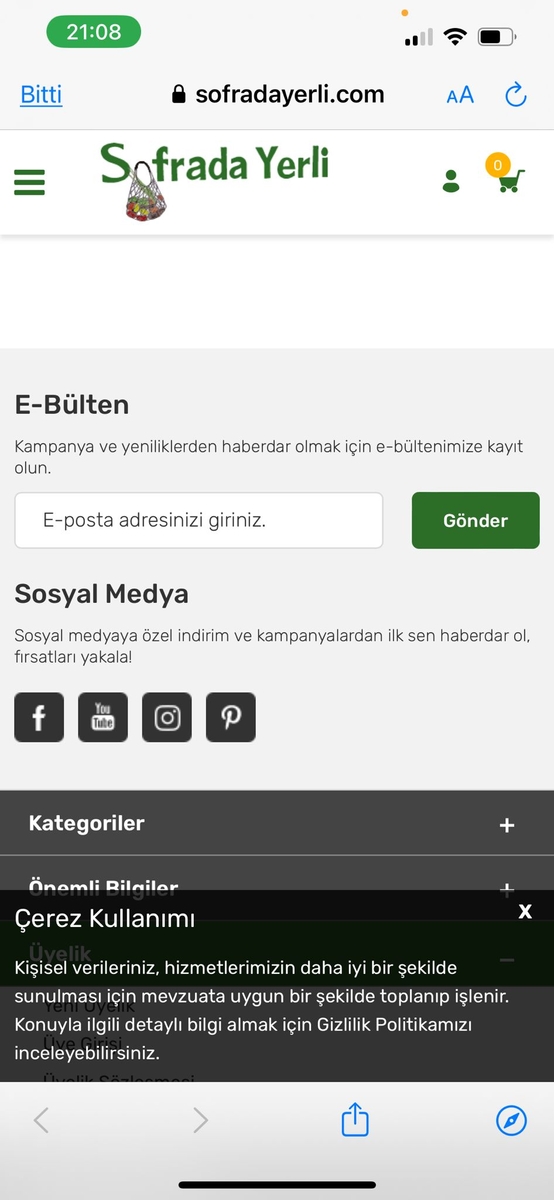554x1200 pixels.
Task: Tap Bitti to close browser
Action: [41, 95]
